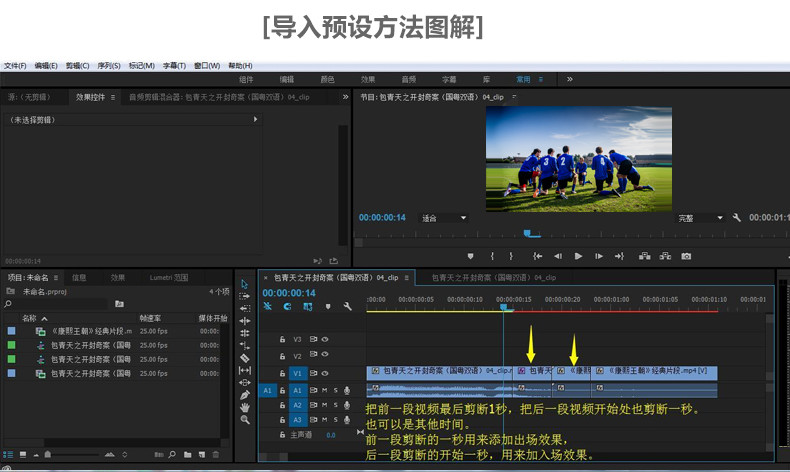The height and width of the screenshot is (472, 790).
Task: Sort project list by 名称 column
Action: [x=34, y=318]
